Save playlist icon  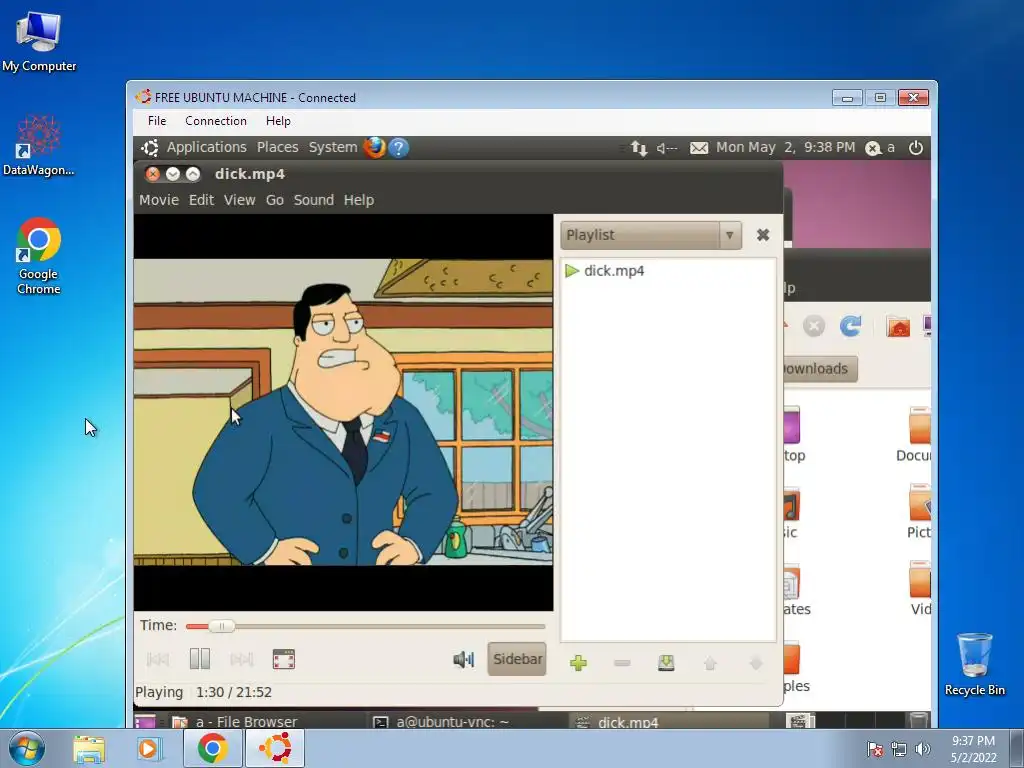pyautogui.click(x=666, y=664)
